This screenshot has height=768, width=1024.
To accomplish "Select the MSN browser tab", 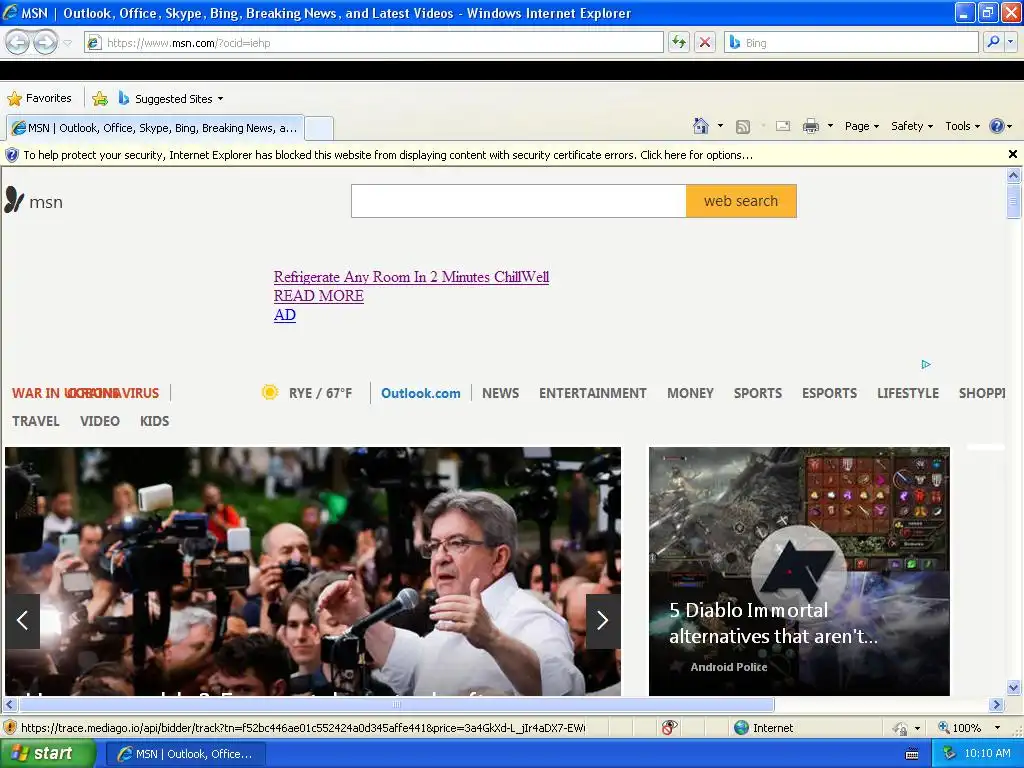I will tap(155, 128).
